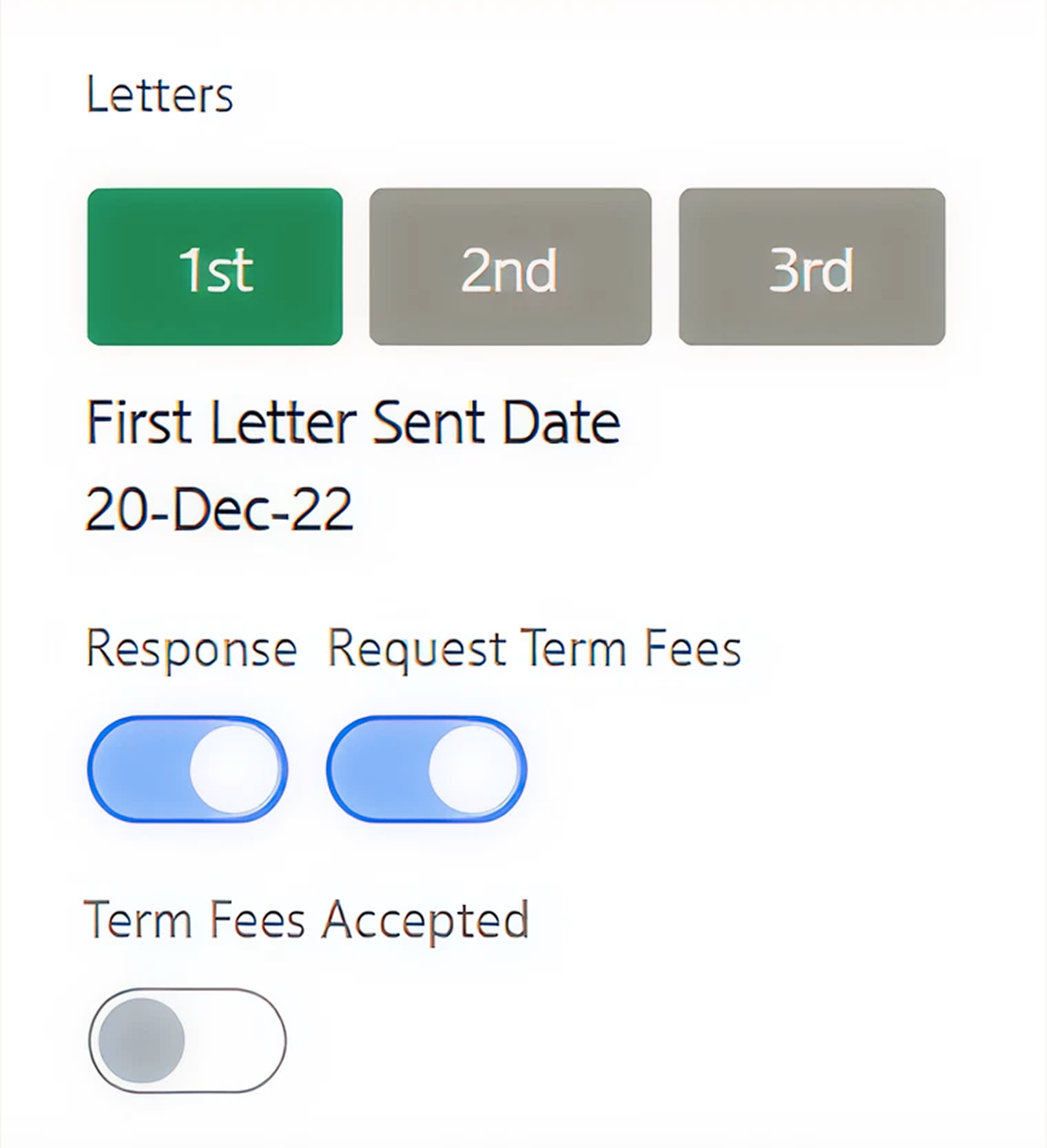Viewport: 1047px width, 1148px height.
Task: Disable the Request Term Fees switch
Action: click(x=426, y=769)
